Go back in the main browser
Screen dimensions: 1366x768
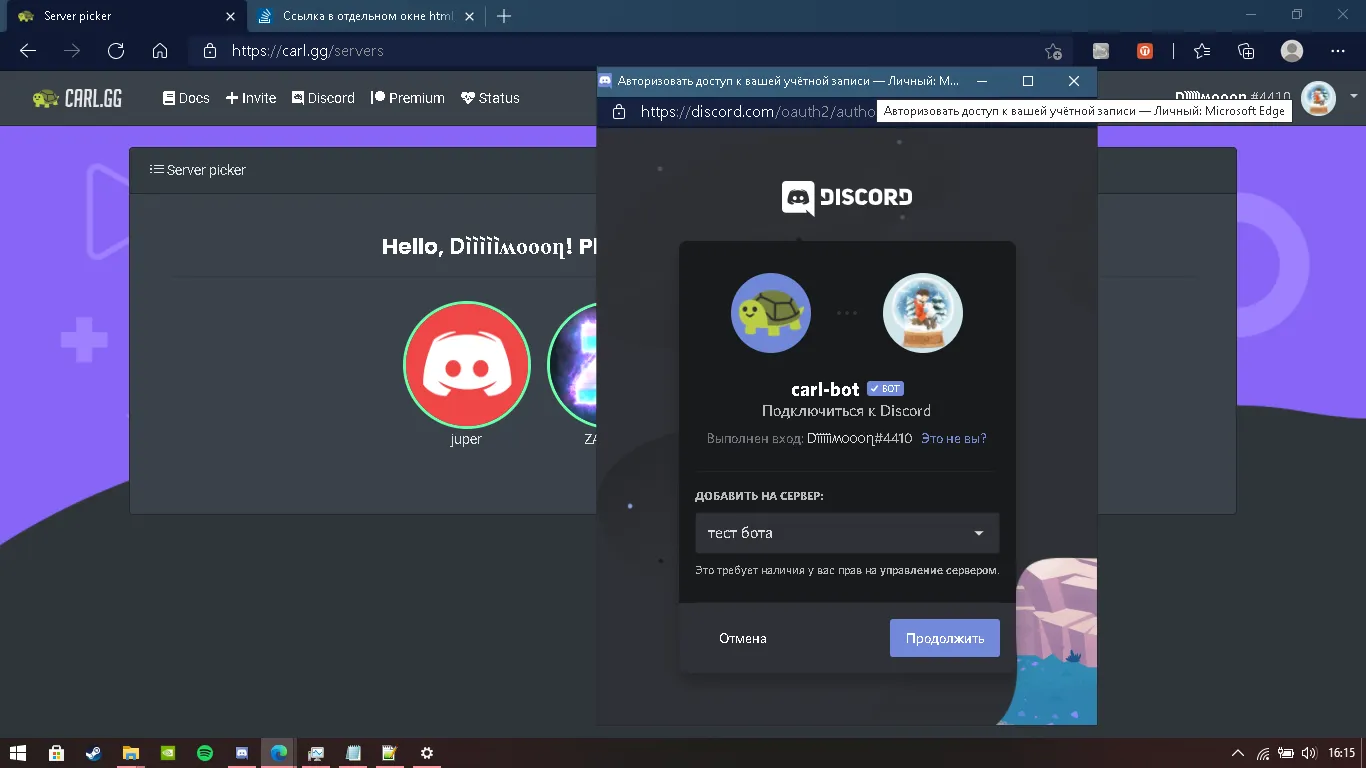tap(28, 51)
